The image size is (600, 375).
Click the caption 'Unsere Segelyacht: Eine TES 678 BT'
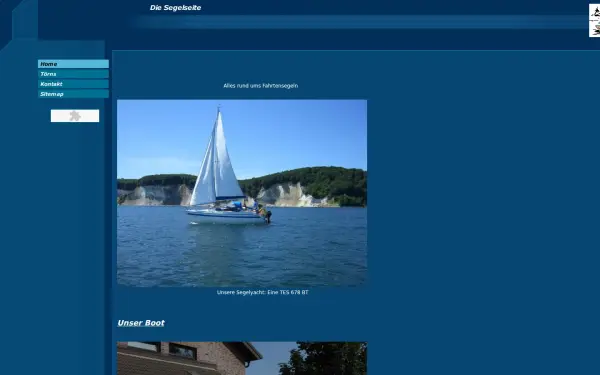click(262, 292)
